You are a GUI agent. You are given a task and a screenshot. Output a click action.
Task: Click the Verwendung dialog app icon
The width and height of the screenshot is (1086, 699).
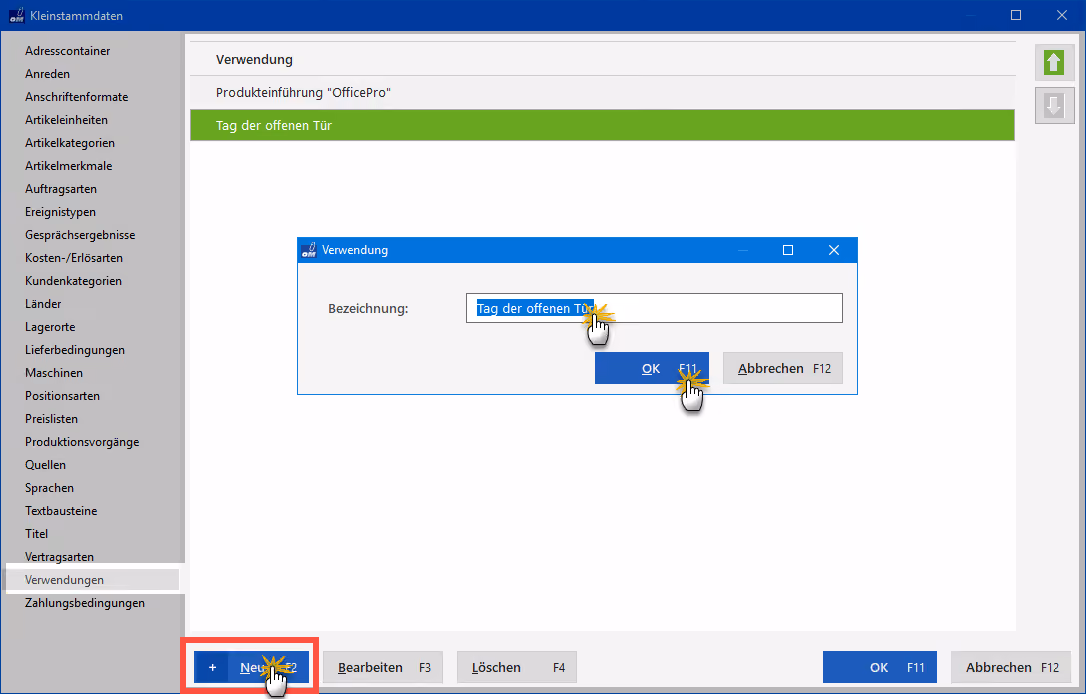309,250
